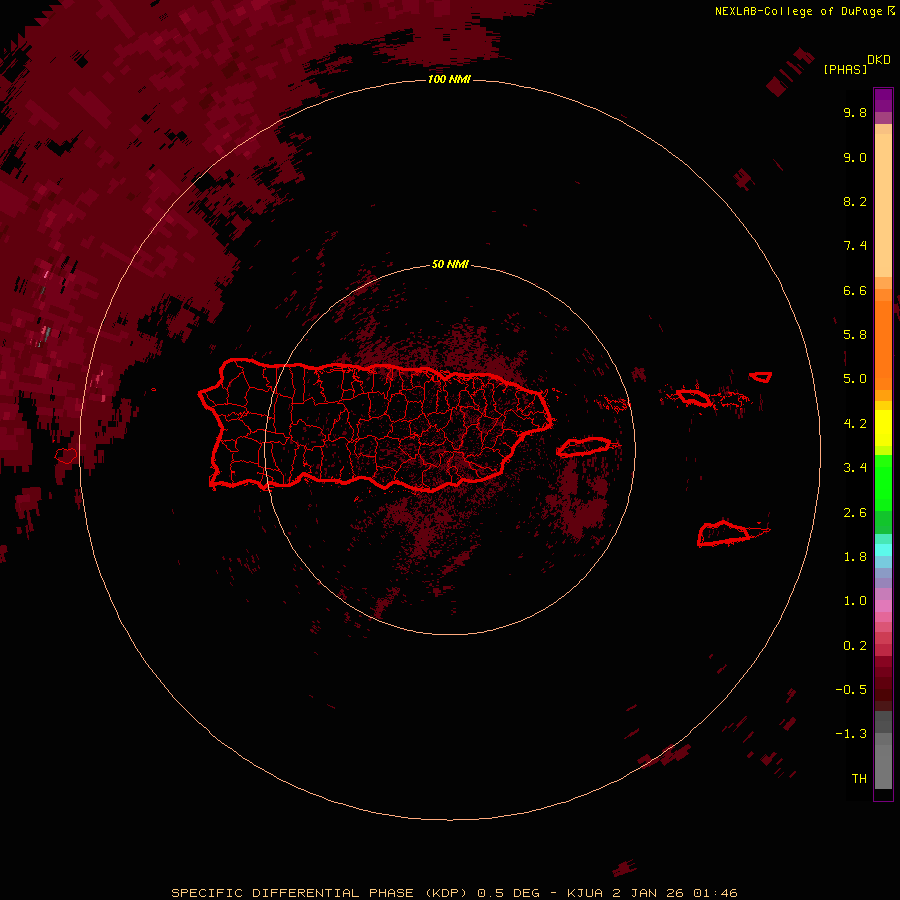Select the 7.4 legend value

point(855,246)
